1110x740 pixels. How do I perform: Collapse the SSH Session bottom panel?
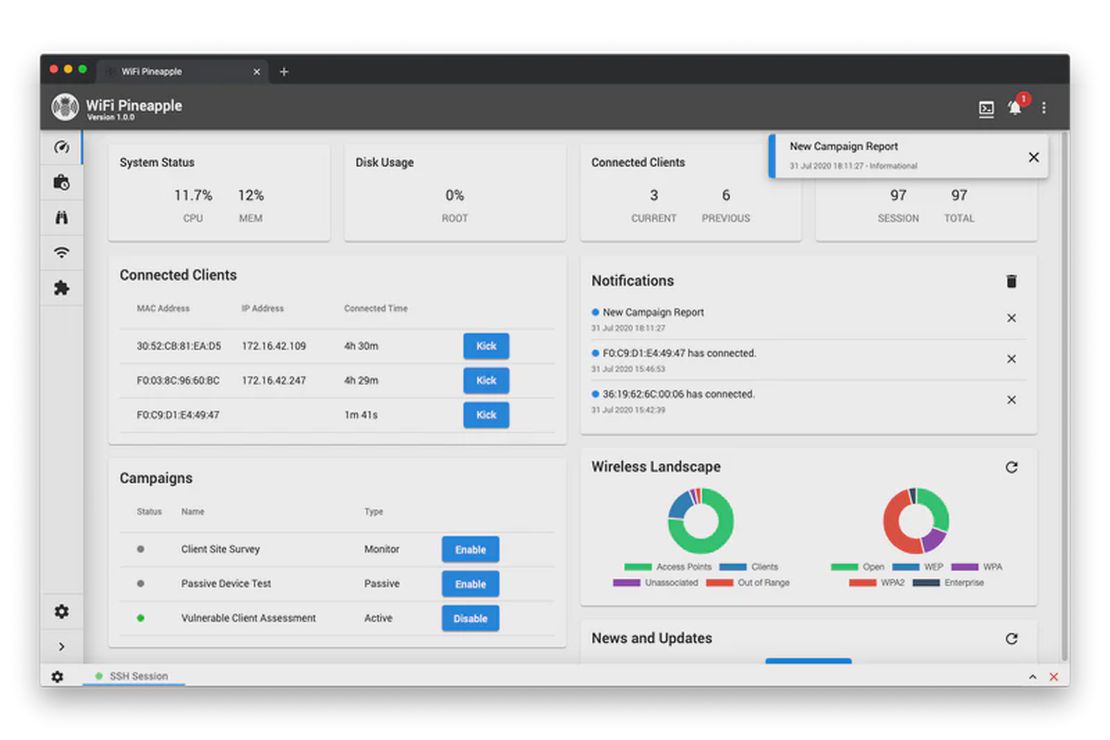click(1033, 676)
